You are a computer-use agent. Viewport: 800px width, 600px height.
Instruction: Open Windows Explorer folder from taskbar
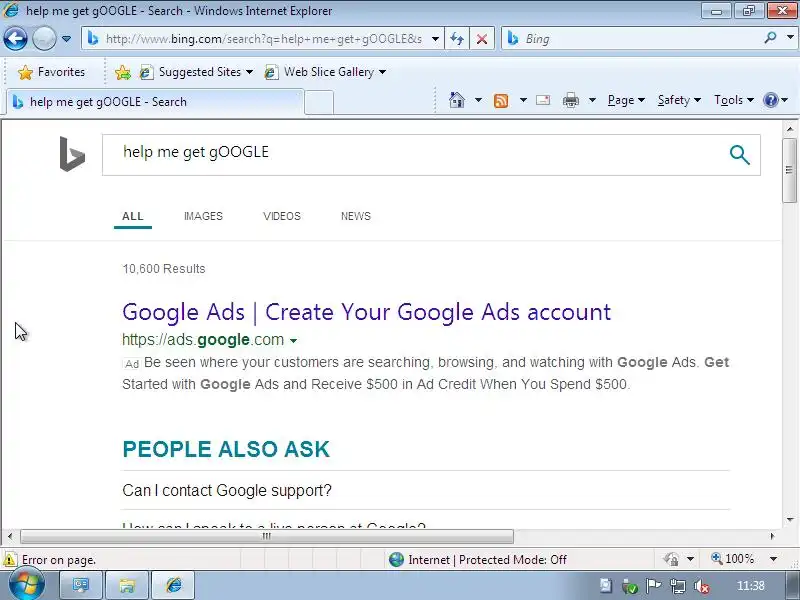(127, 585)
